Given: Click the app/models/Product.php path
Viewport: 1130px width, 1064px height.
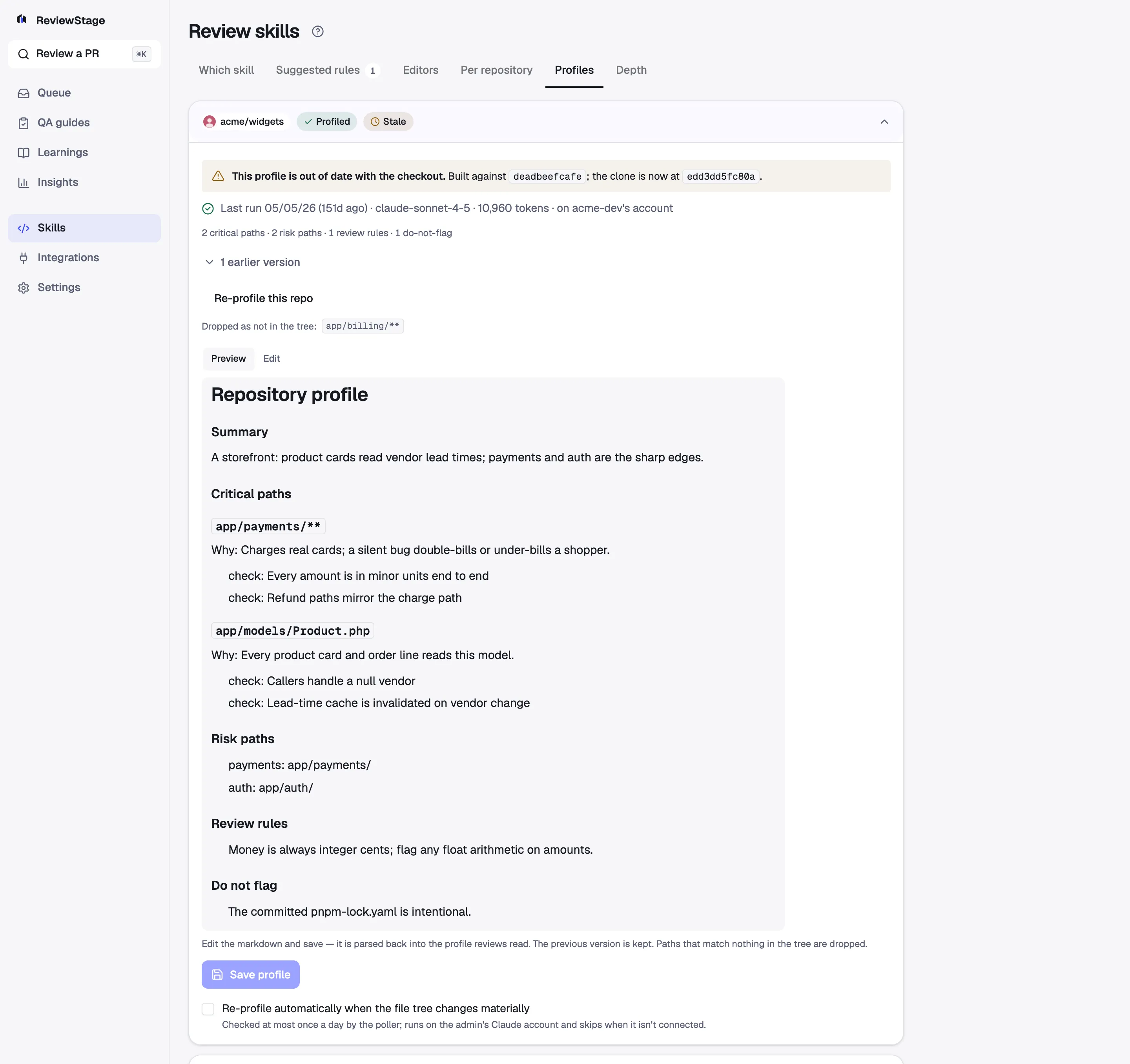Looking at the screenshot, I should tap(292, 631).
